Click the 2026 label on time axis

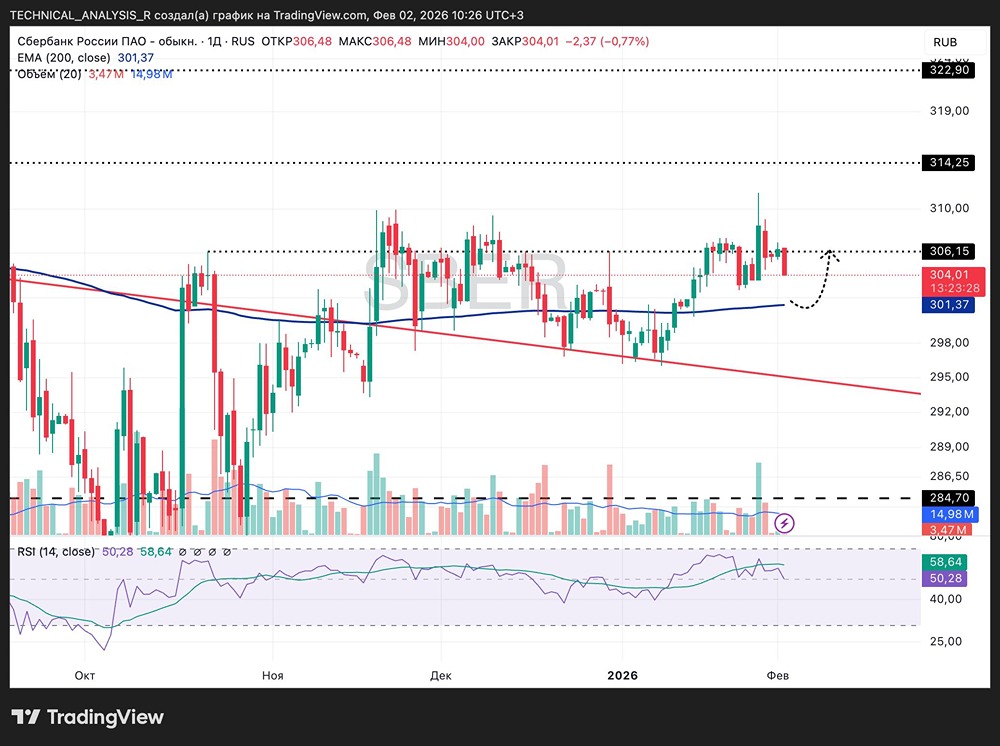[622, 675]
